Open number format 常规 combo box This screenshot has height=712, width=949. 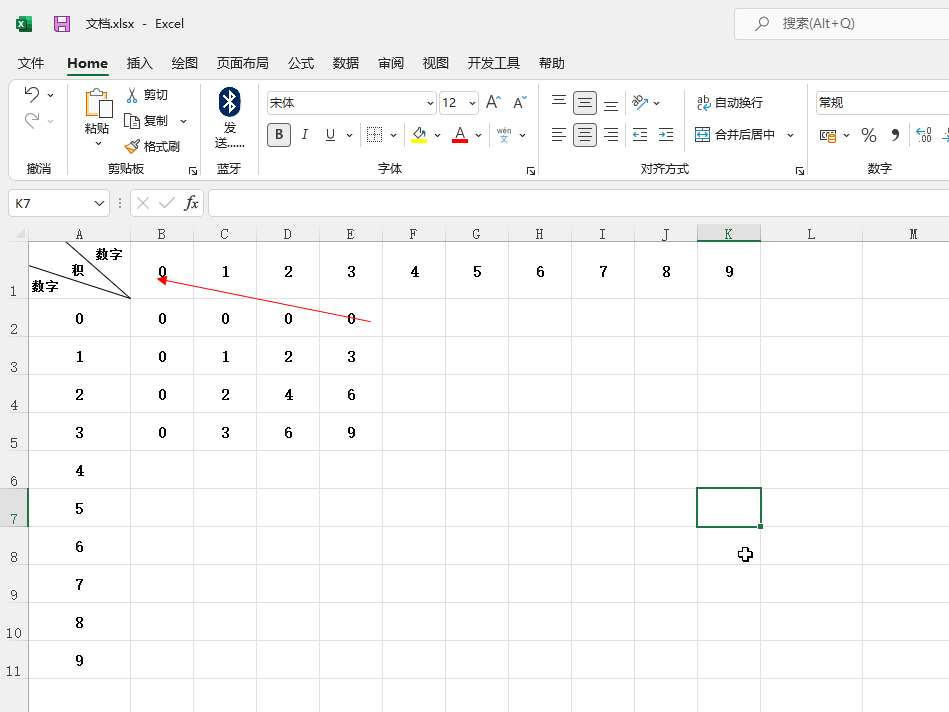[882, 102]
